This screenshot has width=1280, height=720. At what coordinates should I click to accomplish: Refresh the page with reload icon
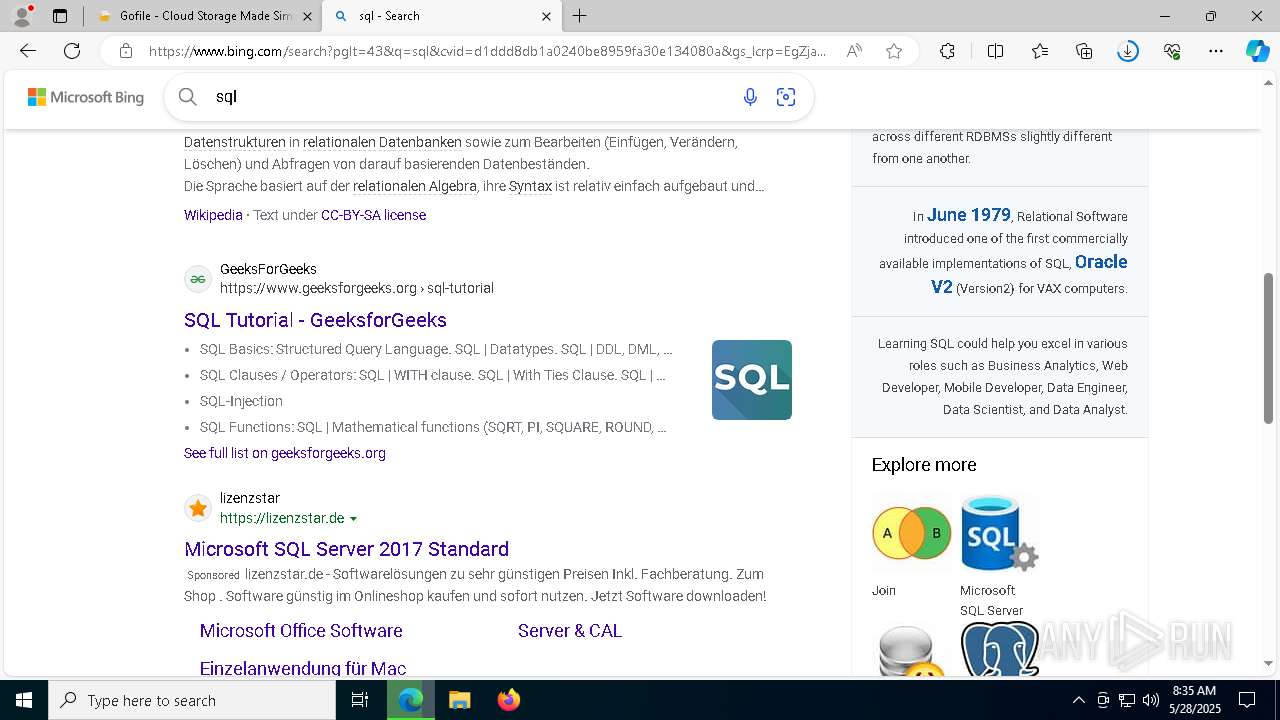coord(72,51)
